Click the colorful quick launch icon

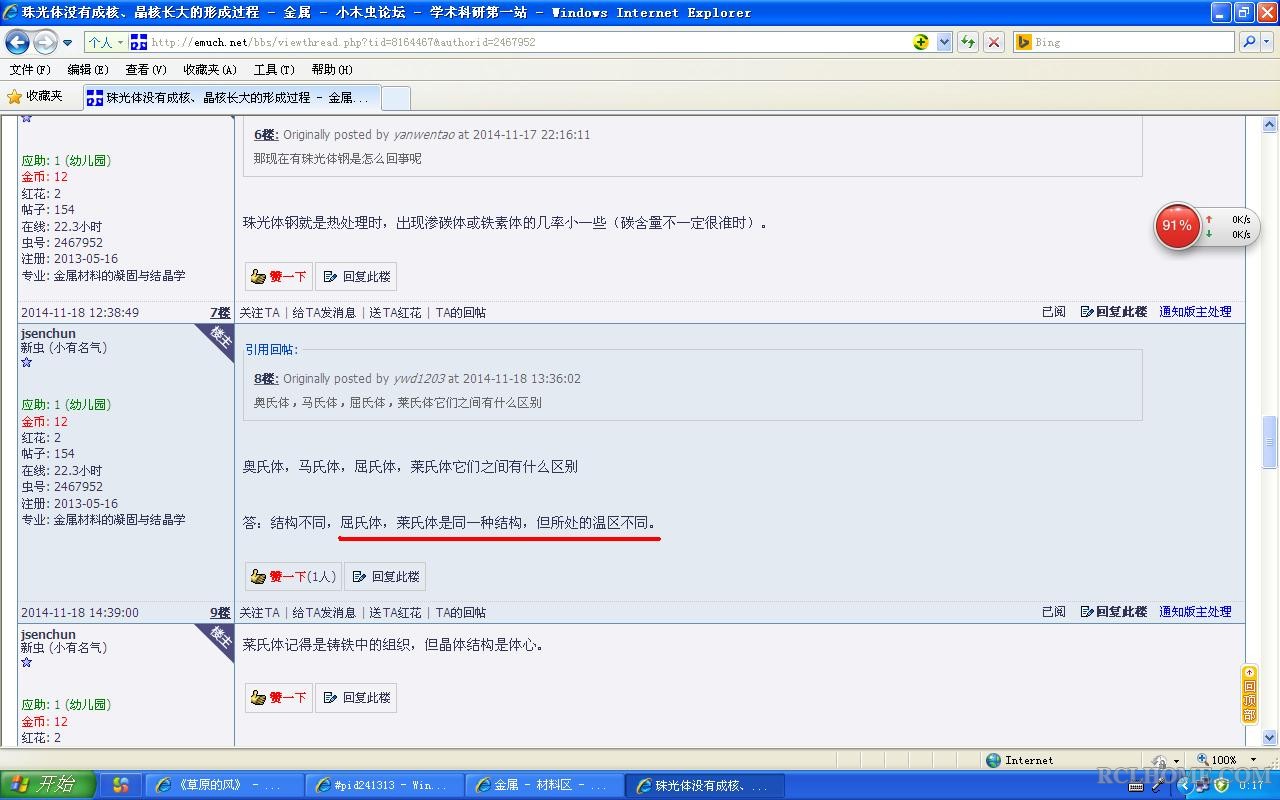coord(121,786)
